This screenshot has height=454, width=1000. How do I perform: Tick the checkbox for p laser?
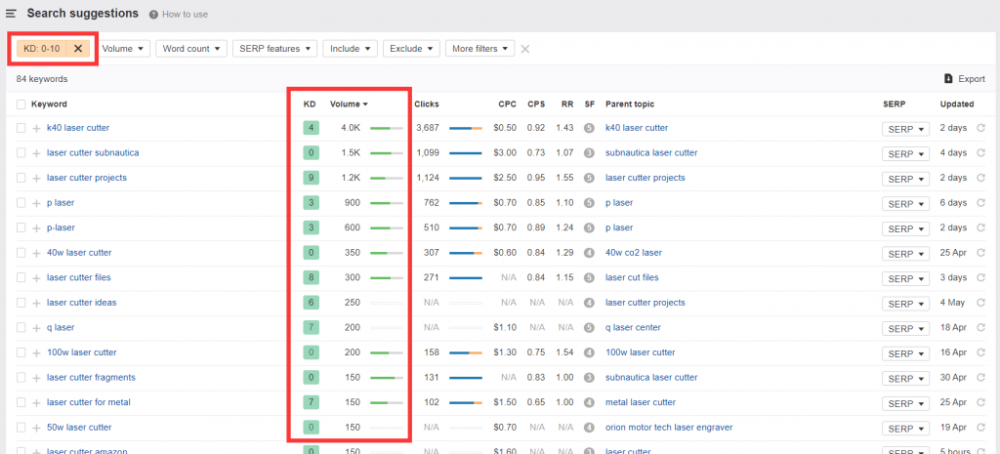pyautogui.click(x=21, y=203)
